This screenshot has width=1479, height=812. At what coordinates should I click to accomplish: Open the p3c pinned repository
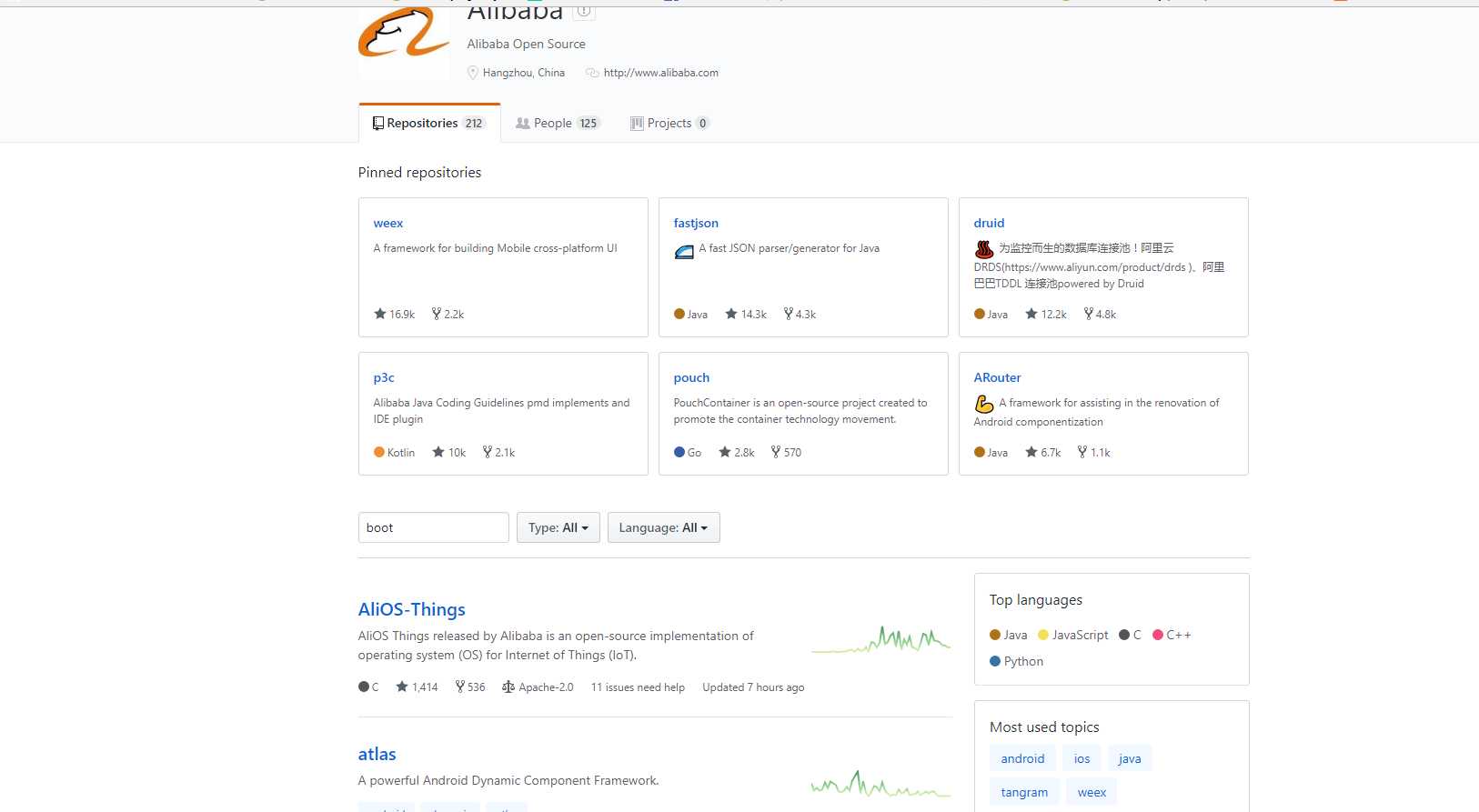[x=384, y=377]
